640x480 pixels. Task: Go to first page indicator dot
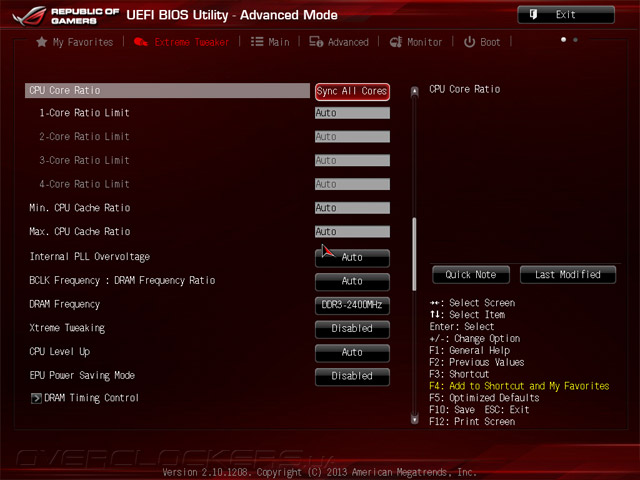[x=564, y=40]
